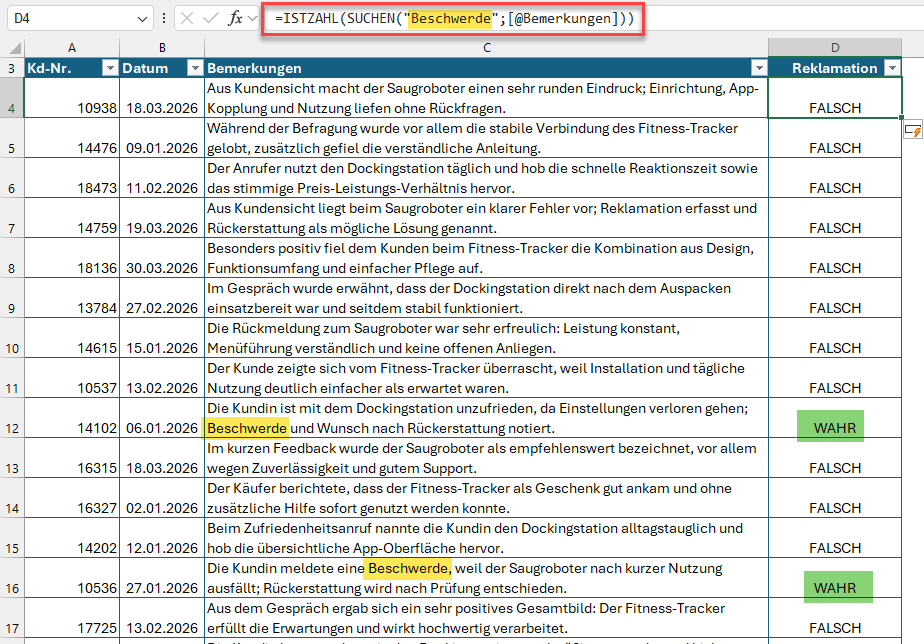Select customer number 16315
Image resolution: width=924 pixels, height=644 pixels.
72,458
